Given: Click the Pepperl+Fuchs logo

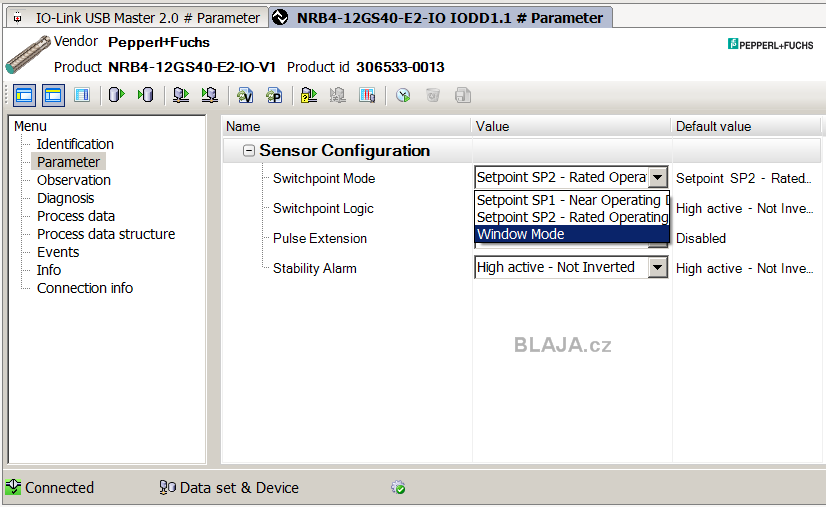Looking at the screenshot, I should click(x=770, y=45).
